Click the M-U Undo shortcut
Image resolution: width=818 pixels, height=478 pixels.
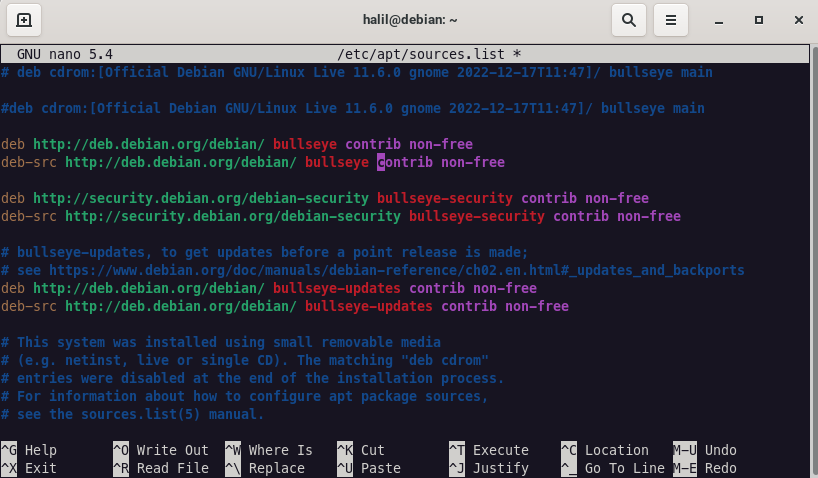point(705,450)
